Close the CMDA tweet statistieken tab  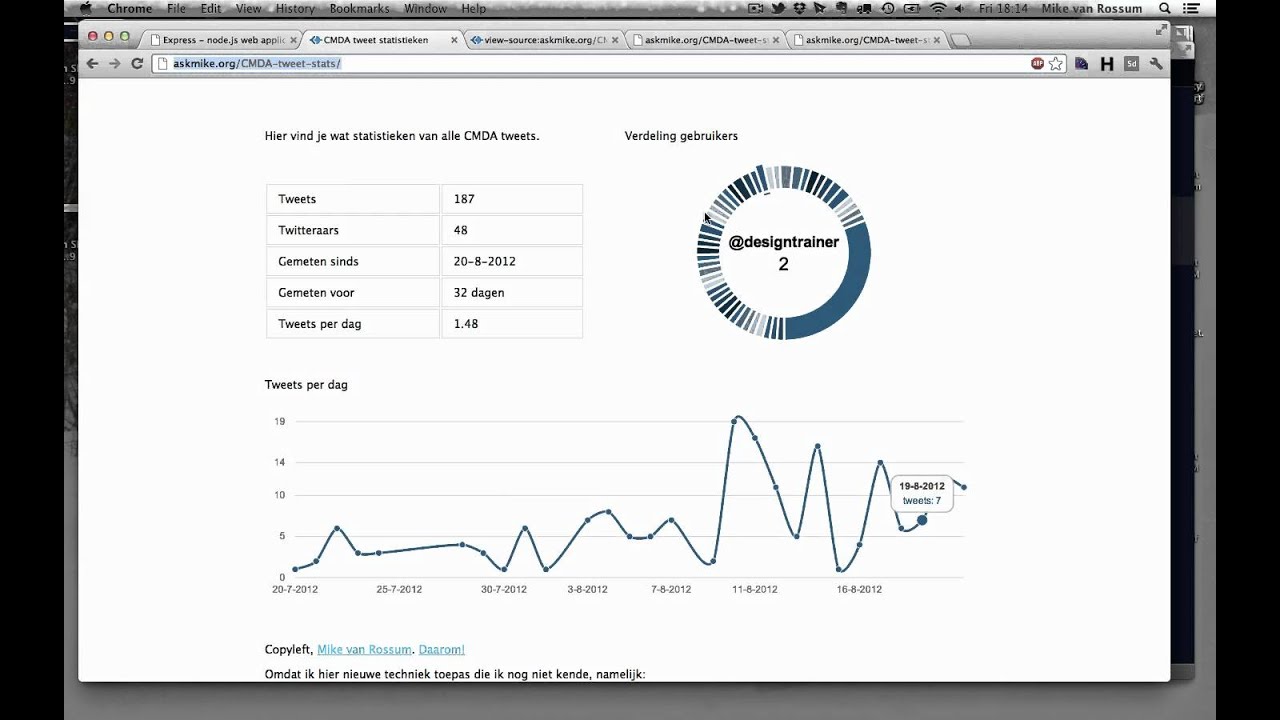454,40
